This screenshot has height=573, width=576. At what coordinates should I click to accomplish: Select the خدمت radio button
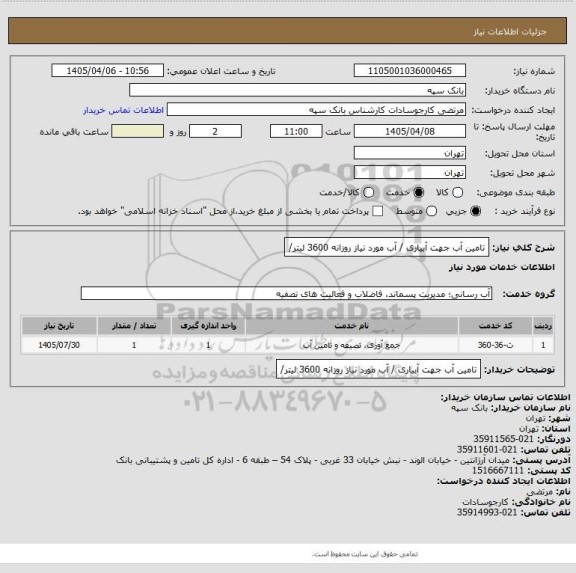pos(418,192)
